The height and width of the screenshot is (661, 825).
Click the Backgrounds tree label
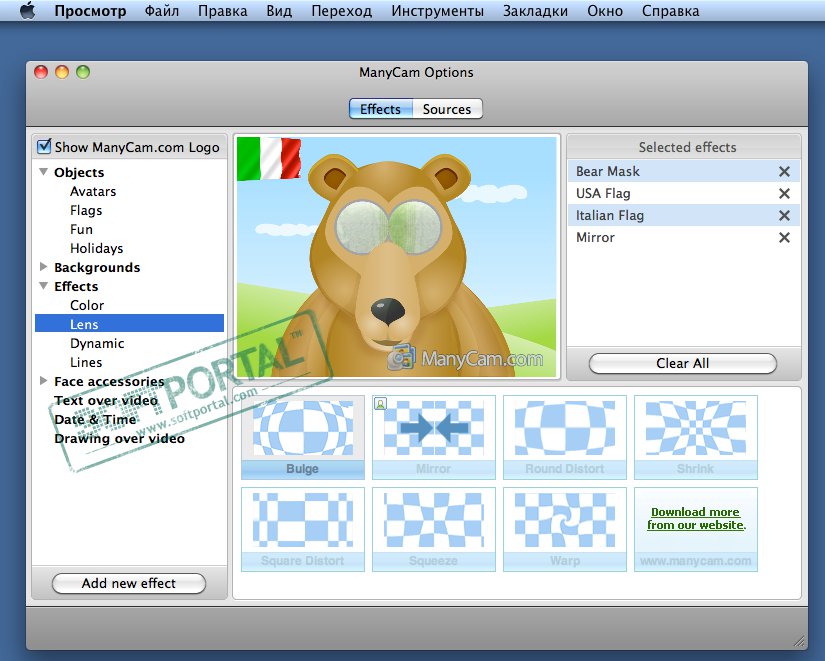pos(97,267)
